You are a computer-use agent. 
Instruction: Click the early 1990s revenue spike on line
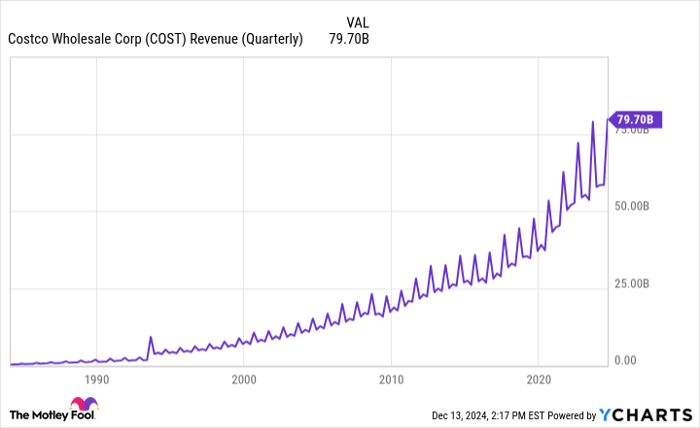[150, 338]
